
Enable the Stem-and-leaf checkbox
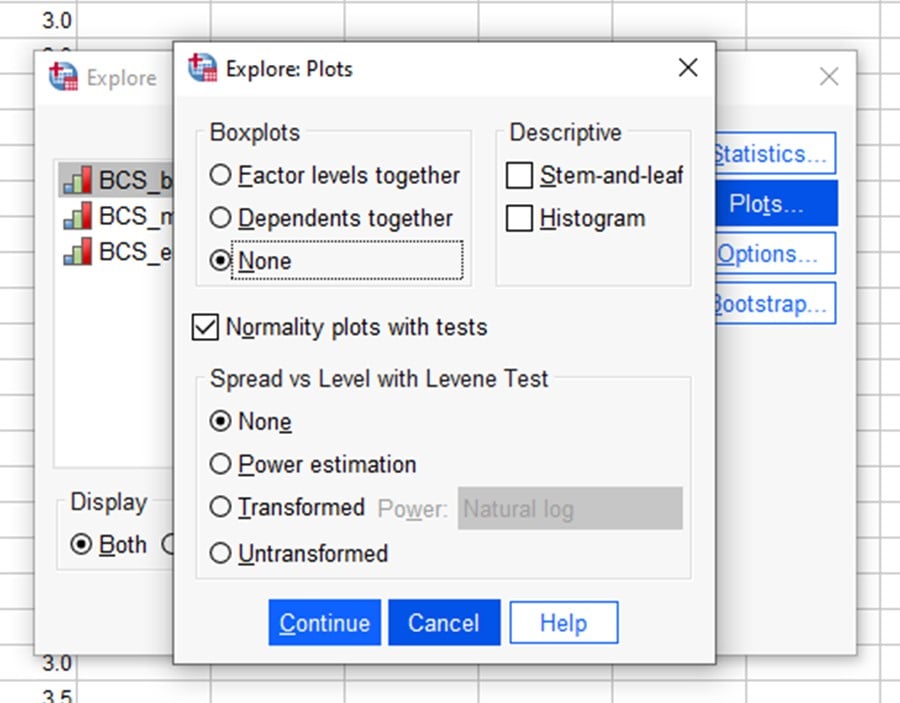[x=519, y=176]
